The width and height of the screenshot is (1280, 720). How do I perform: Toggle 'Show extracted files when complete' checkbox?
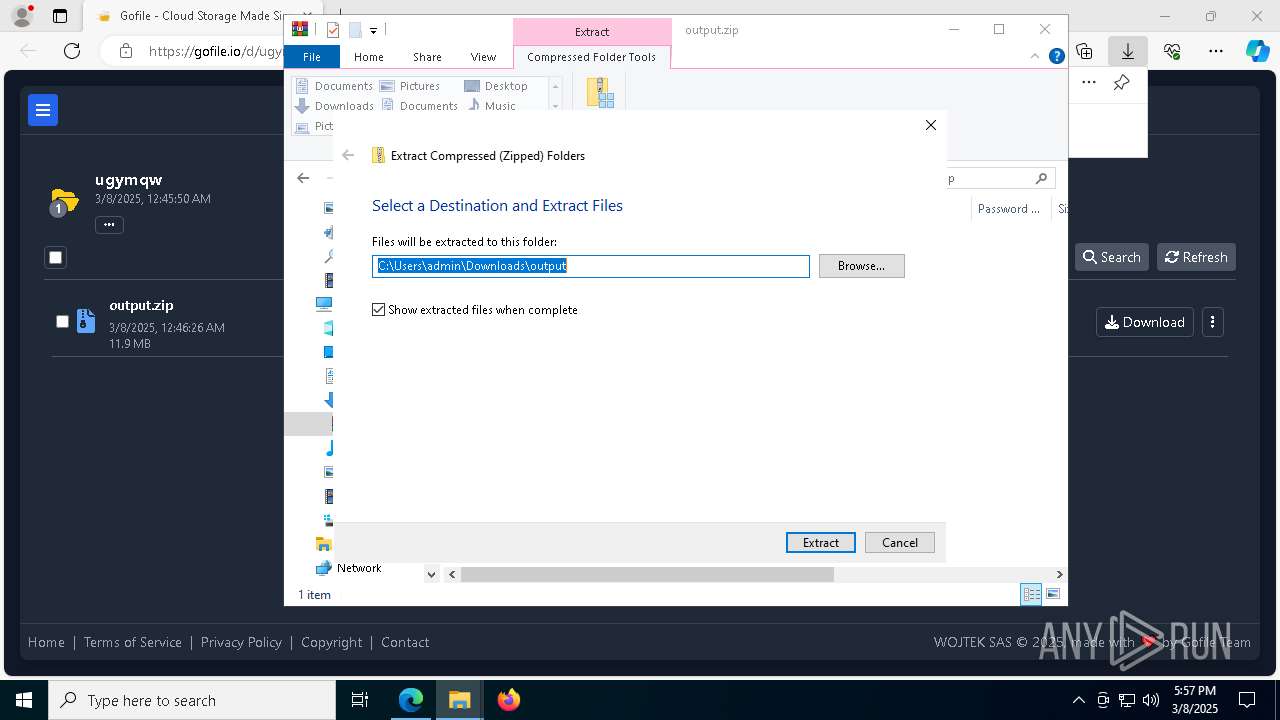tap(379, 310)
